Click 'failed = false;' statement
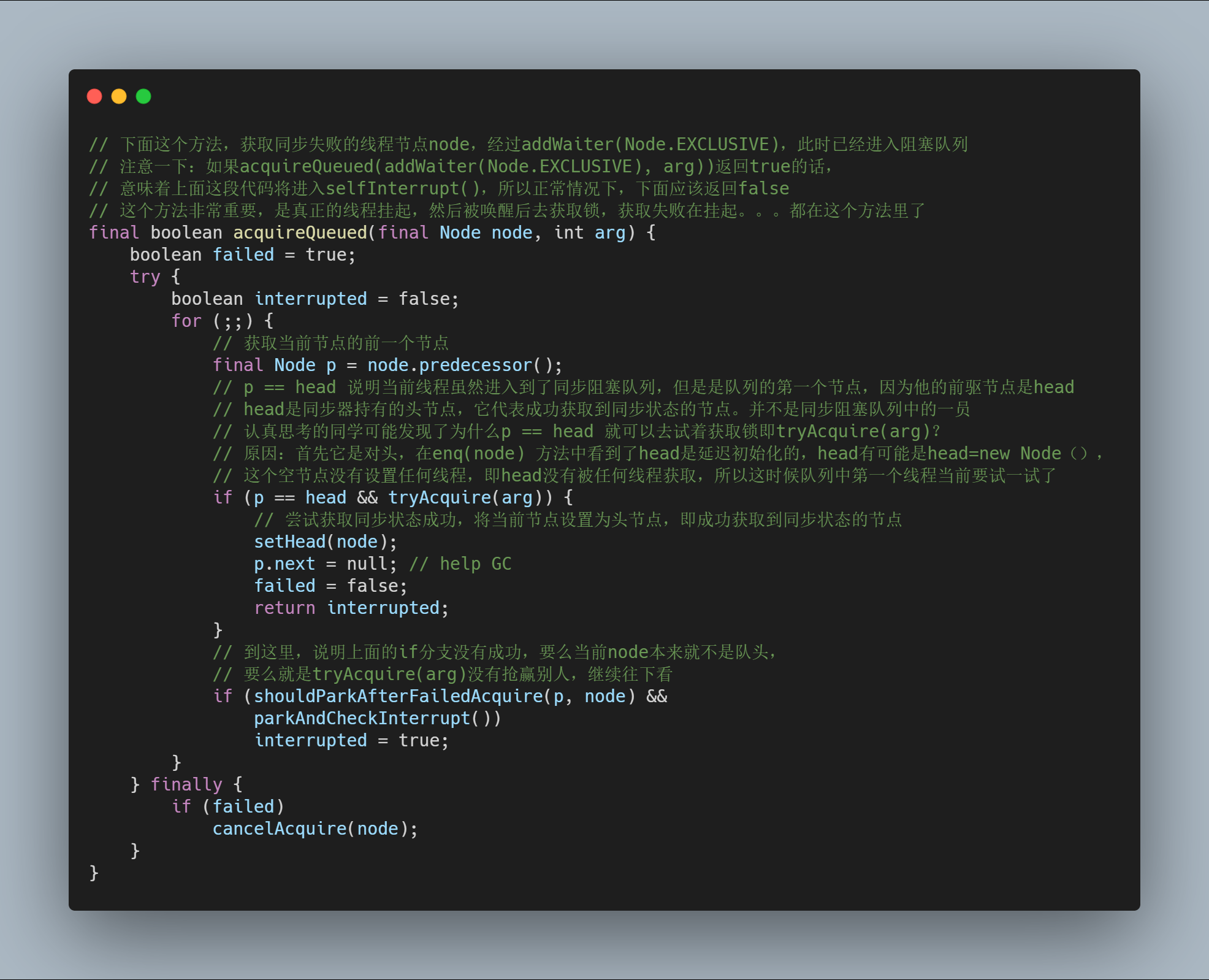This screenshot has height=980, width=1209. tap(330, 586)
